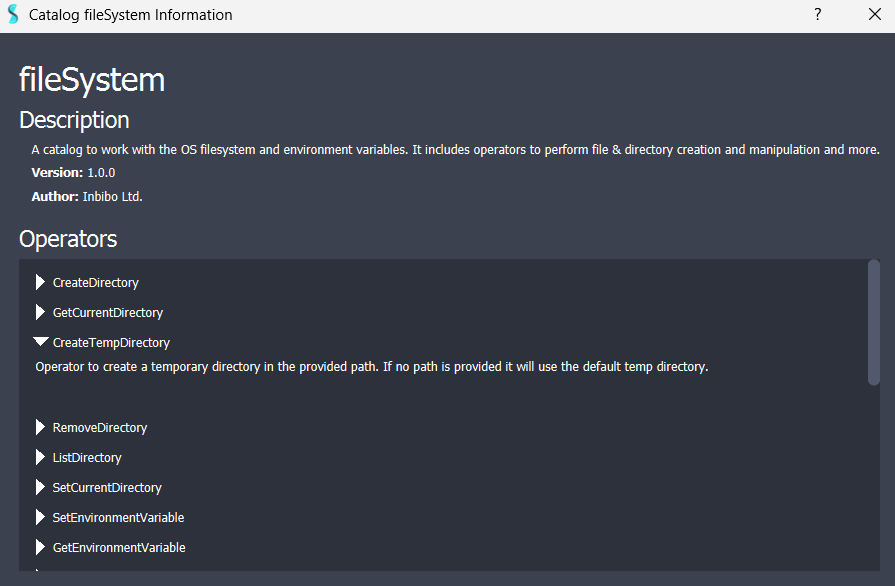Click the Description section heading

(73, 120)
